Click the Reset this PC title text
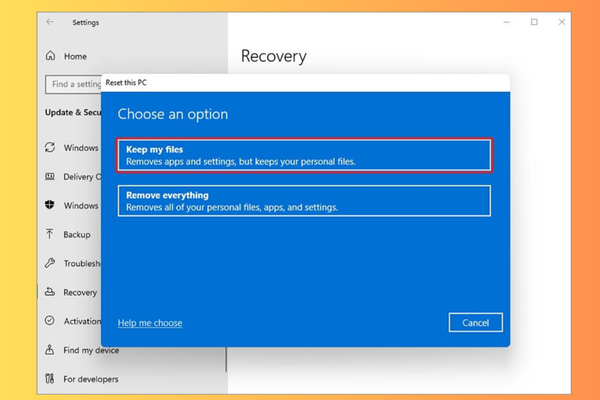This screenshot has width=600, height=400. (x=126, y=83)
